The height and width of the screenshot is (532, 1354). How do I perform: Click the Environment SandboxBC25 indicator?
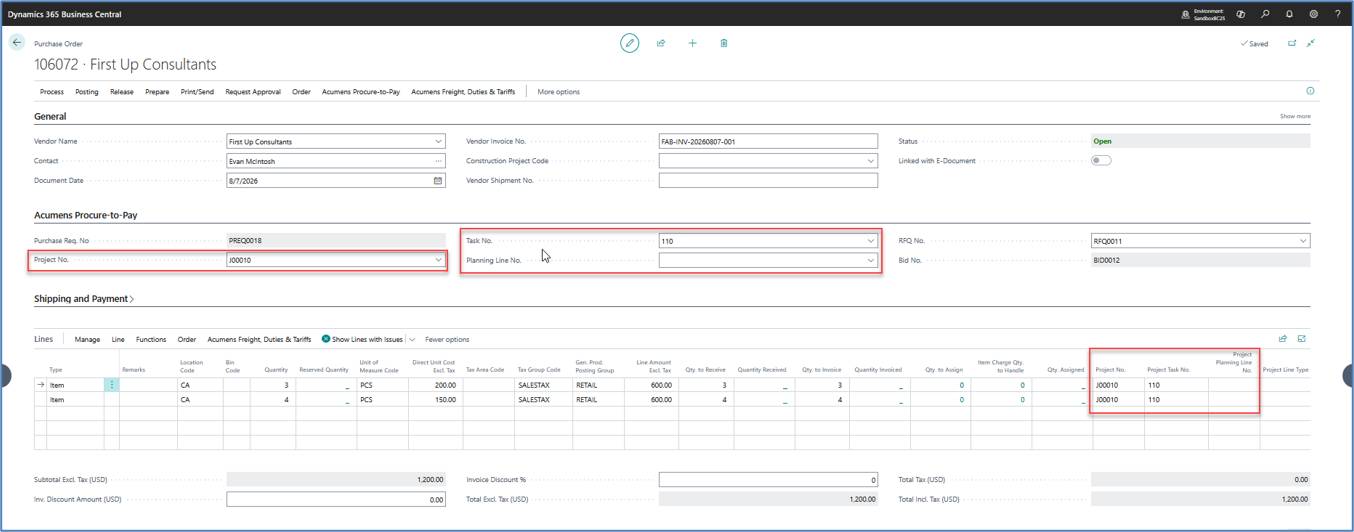pyautogui.click(x=1201, y=14)
